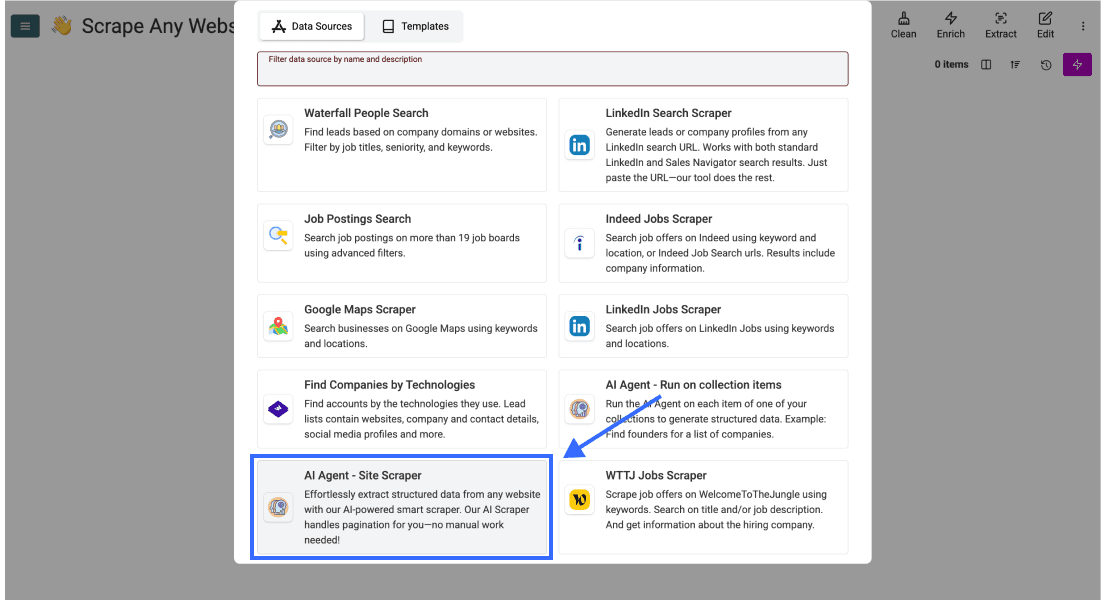The height and width of the screenshot is (600, 1105).
Task: Click the WTTJ yellow logo icon
Action: (x=579, y=500)
